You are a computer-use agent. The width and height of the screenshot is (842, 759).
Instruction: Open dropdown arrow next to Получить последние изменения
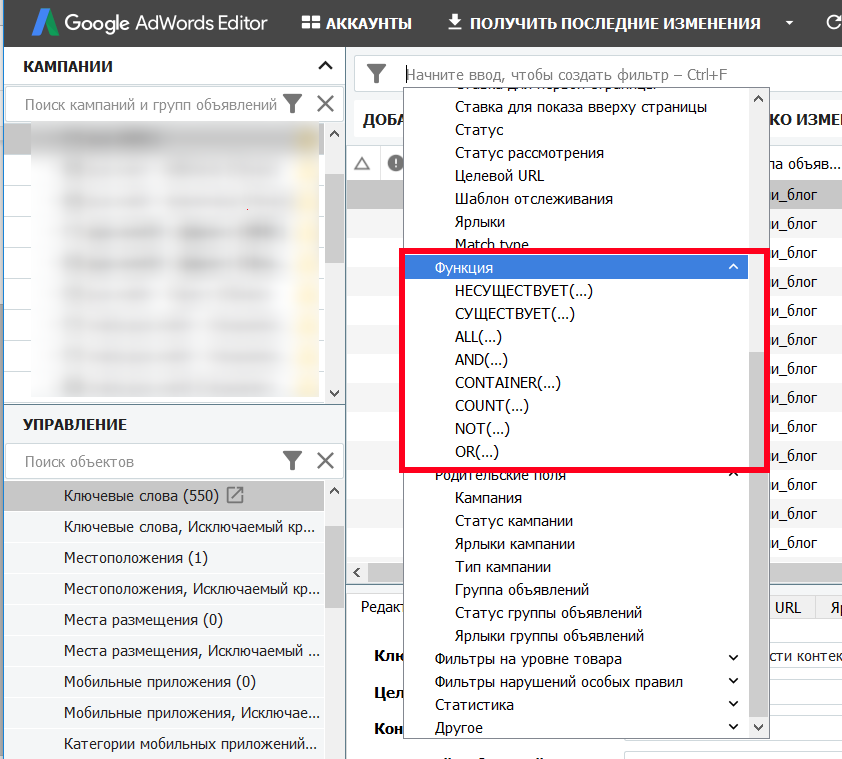(789, 23)
